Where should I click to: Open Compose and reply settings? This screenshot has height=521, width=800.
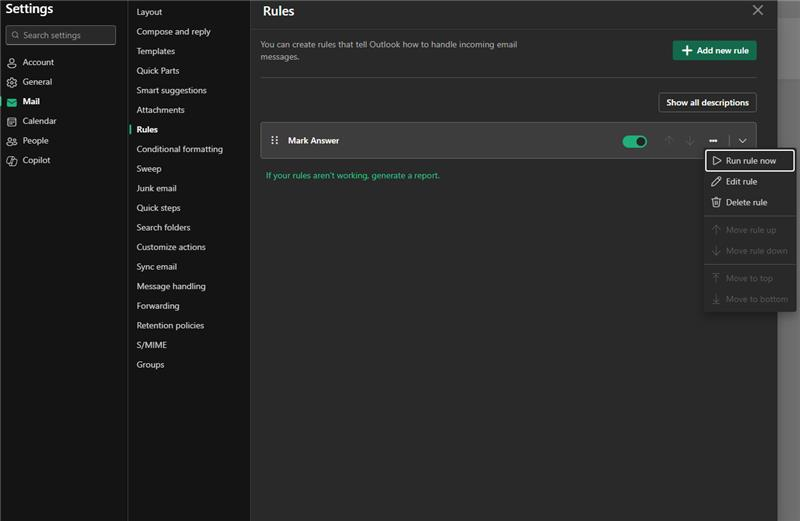(x=173, y=32)
